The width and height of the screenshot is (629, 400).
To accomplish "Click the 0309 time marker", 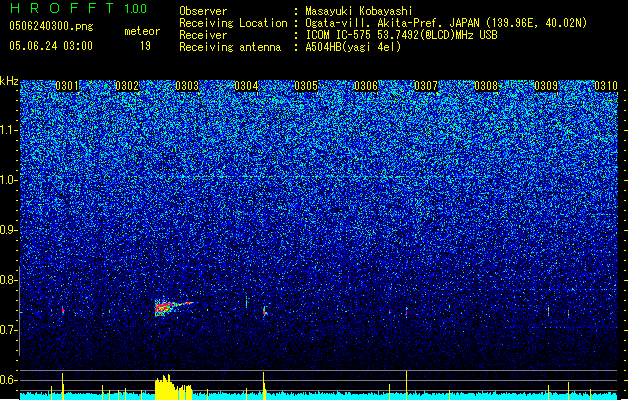I will click(546, 86).
